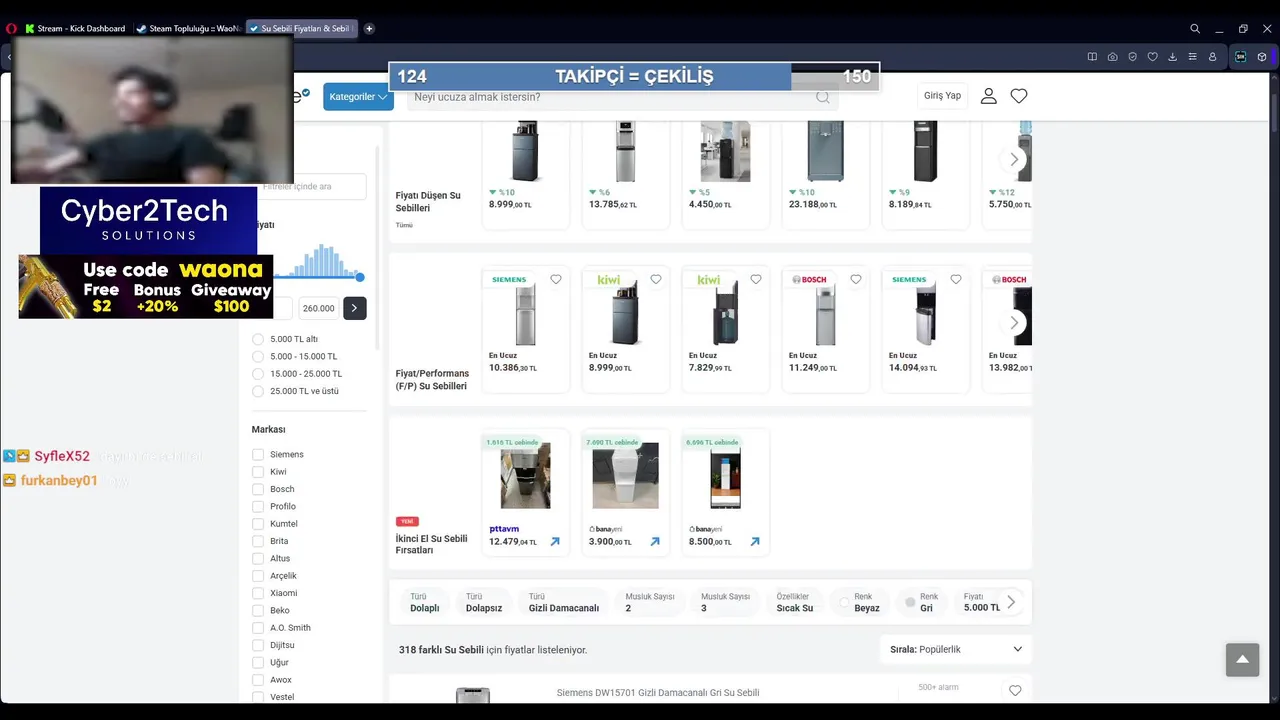This screenshot has width=1280, height=720.
Task: Apply the Renk Gri color chip
Action: [920, 602]
